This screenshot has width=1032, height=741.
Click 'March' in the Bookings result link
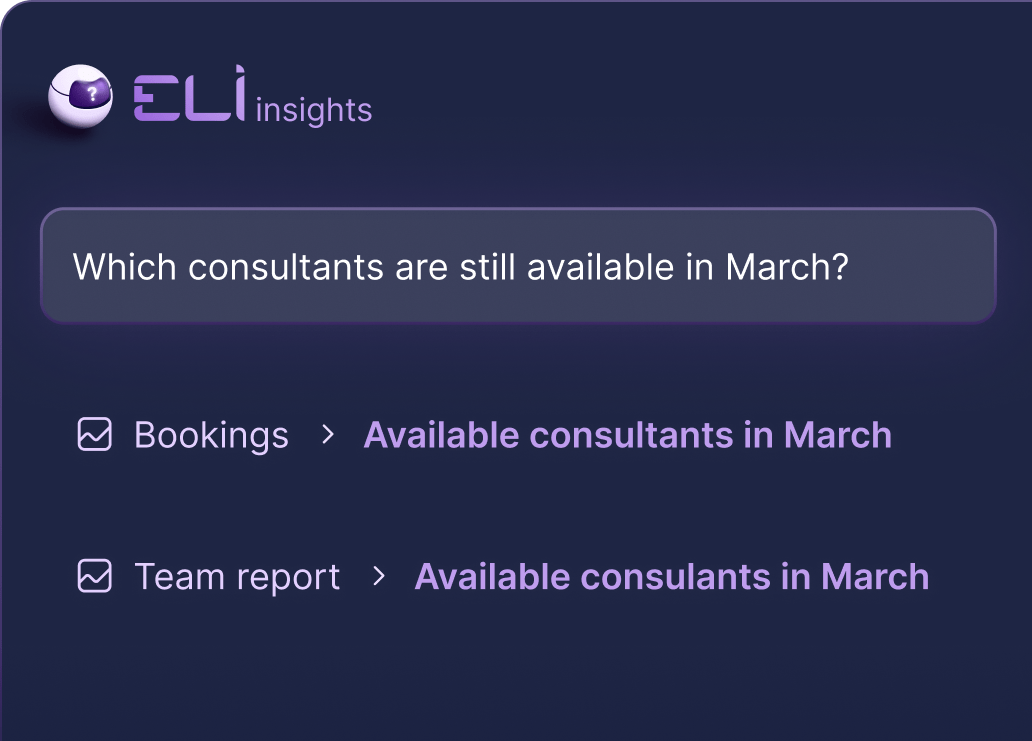pos(838,435)
